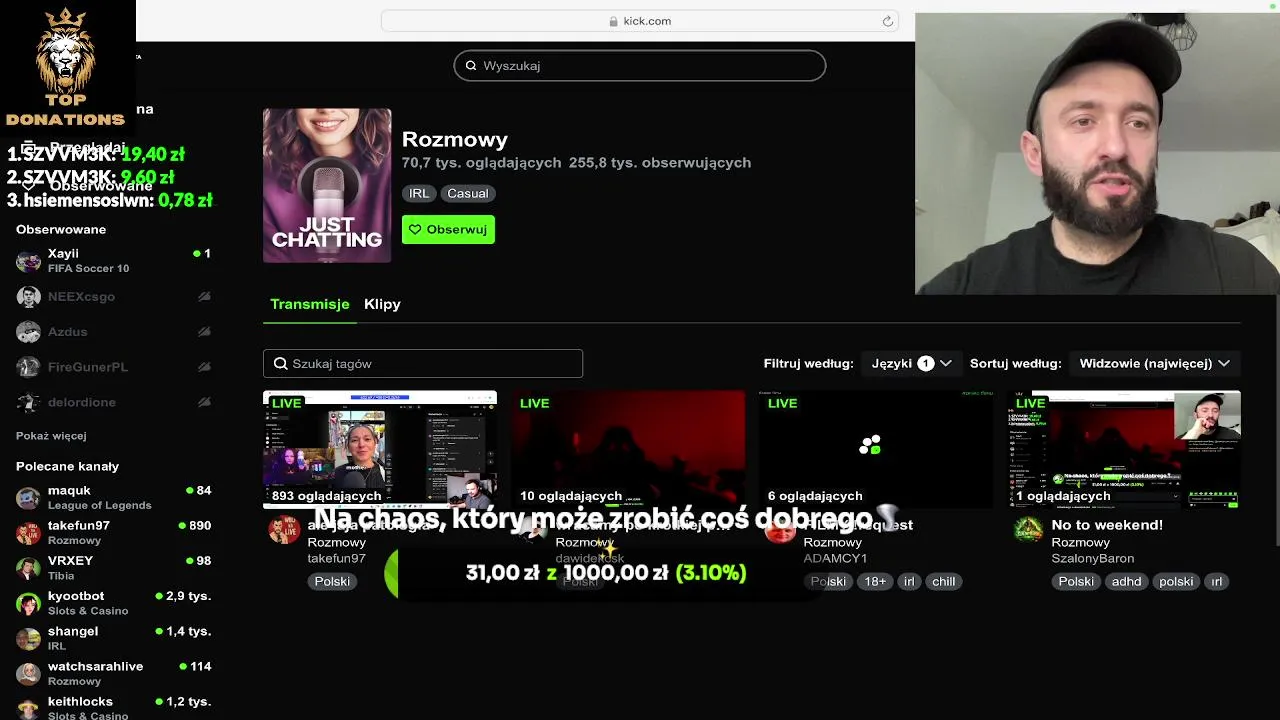Select the adhd tag on SzalonyBaron stream
Image resolution: width=1280 pixels, height=720 pixels.
tap(1126, 582)
